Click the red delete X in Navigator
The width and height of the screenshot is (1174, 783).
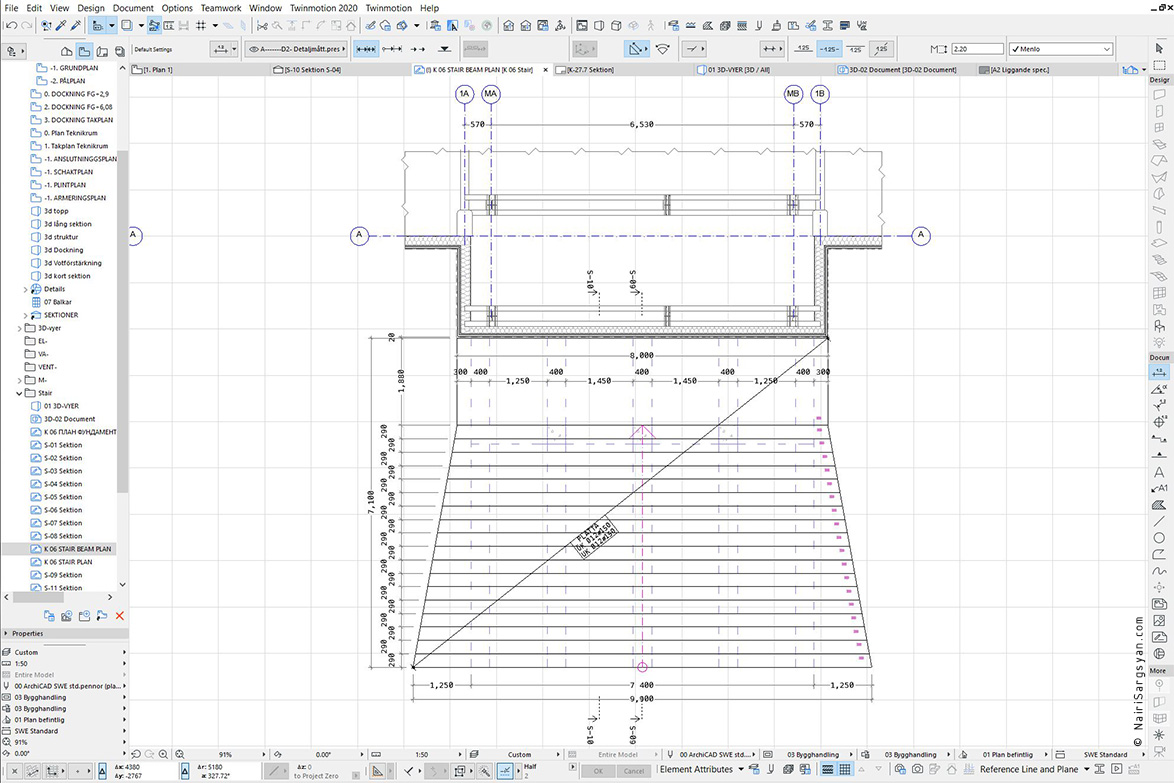tap(120, 615)
